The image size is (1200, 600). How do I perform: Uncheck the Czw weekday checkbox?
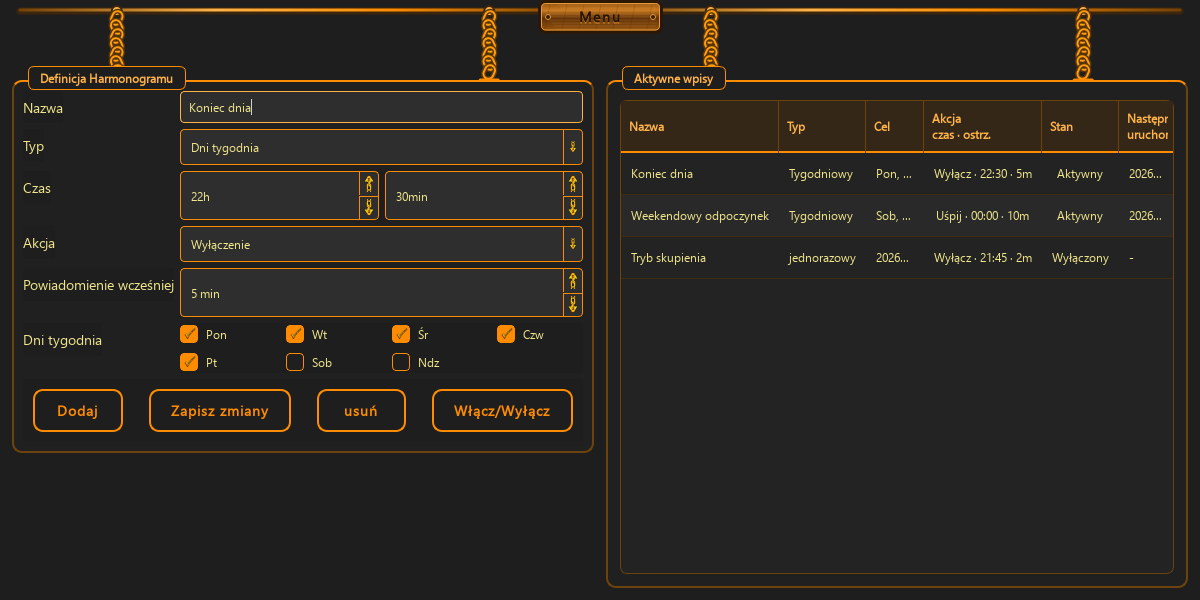[x=506, y=334]
